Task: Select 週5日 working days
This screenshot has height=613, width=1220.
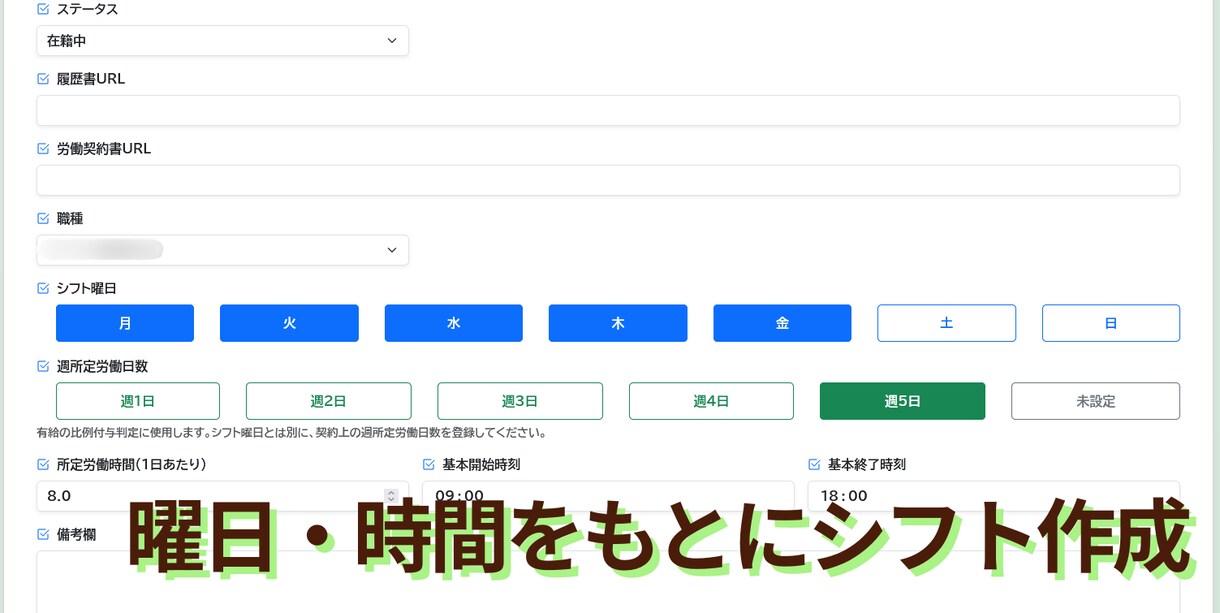Action: coord(902,401)
